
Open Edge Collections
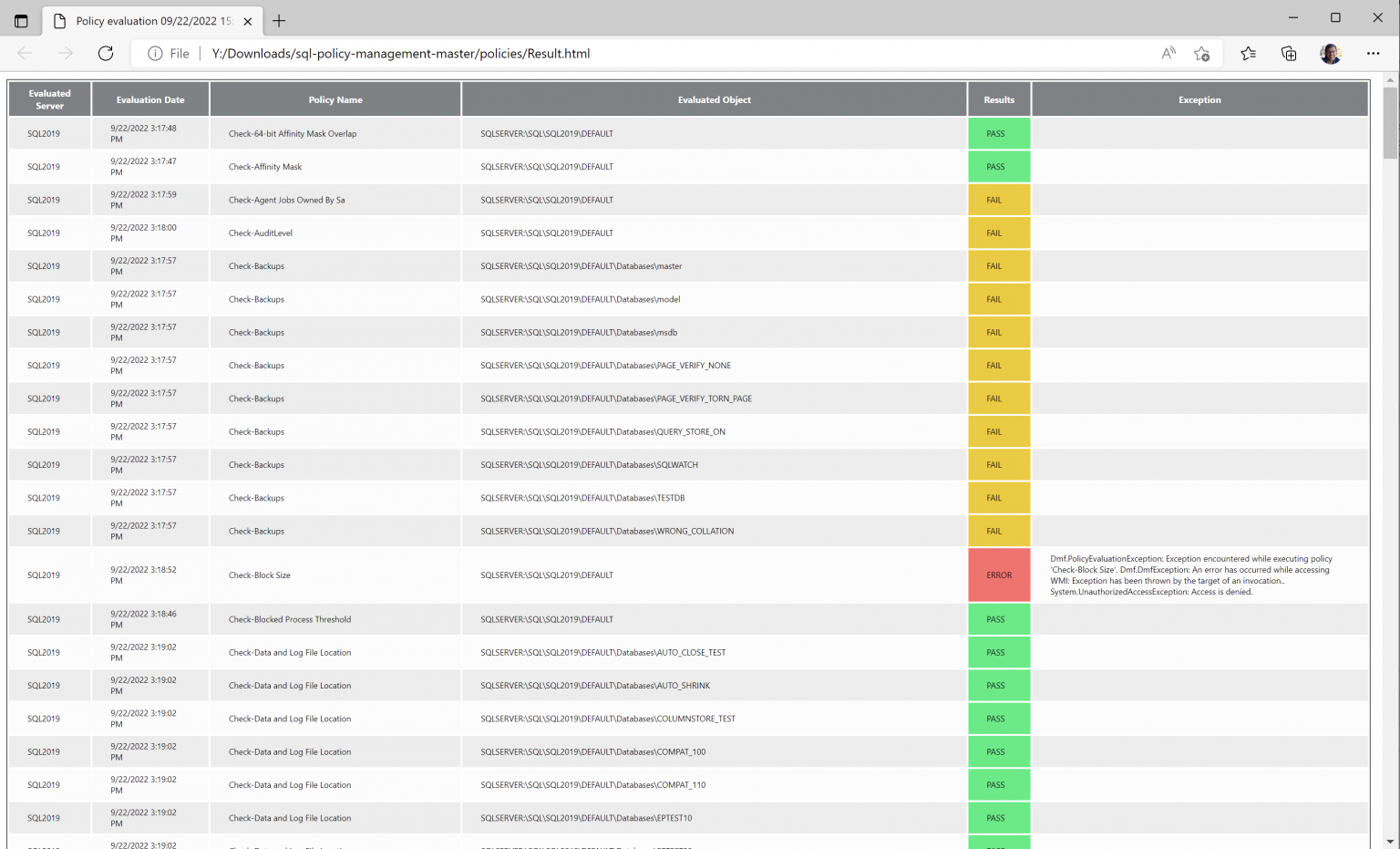click(1289, 53)
